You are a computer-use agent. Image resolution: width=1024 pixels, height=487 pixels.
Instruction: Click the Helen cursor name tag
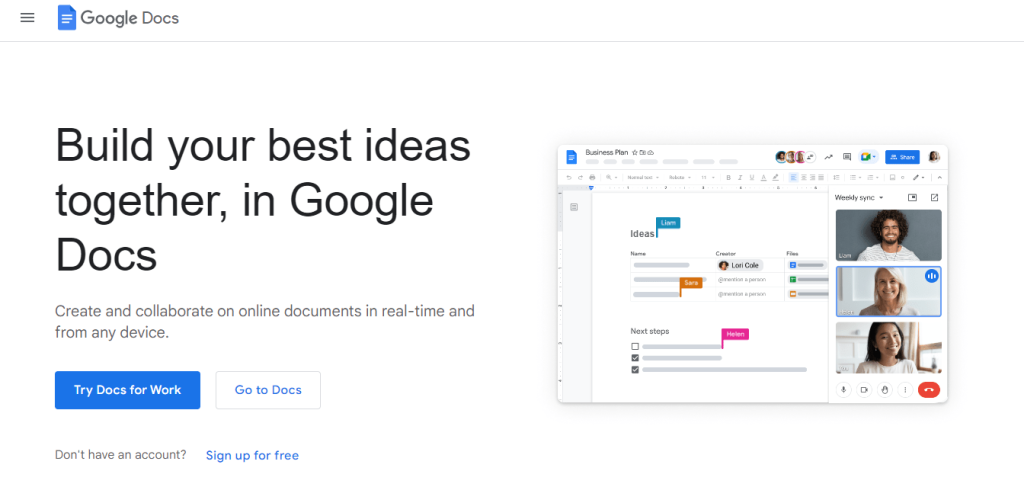[x=735, y=334]
